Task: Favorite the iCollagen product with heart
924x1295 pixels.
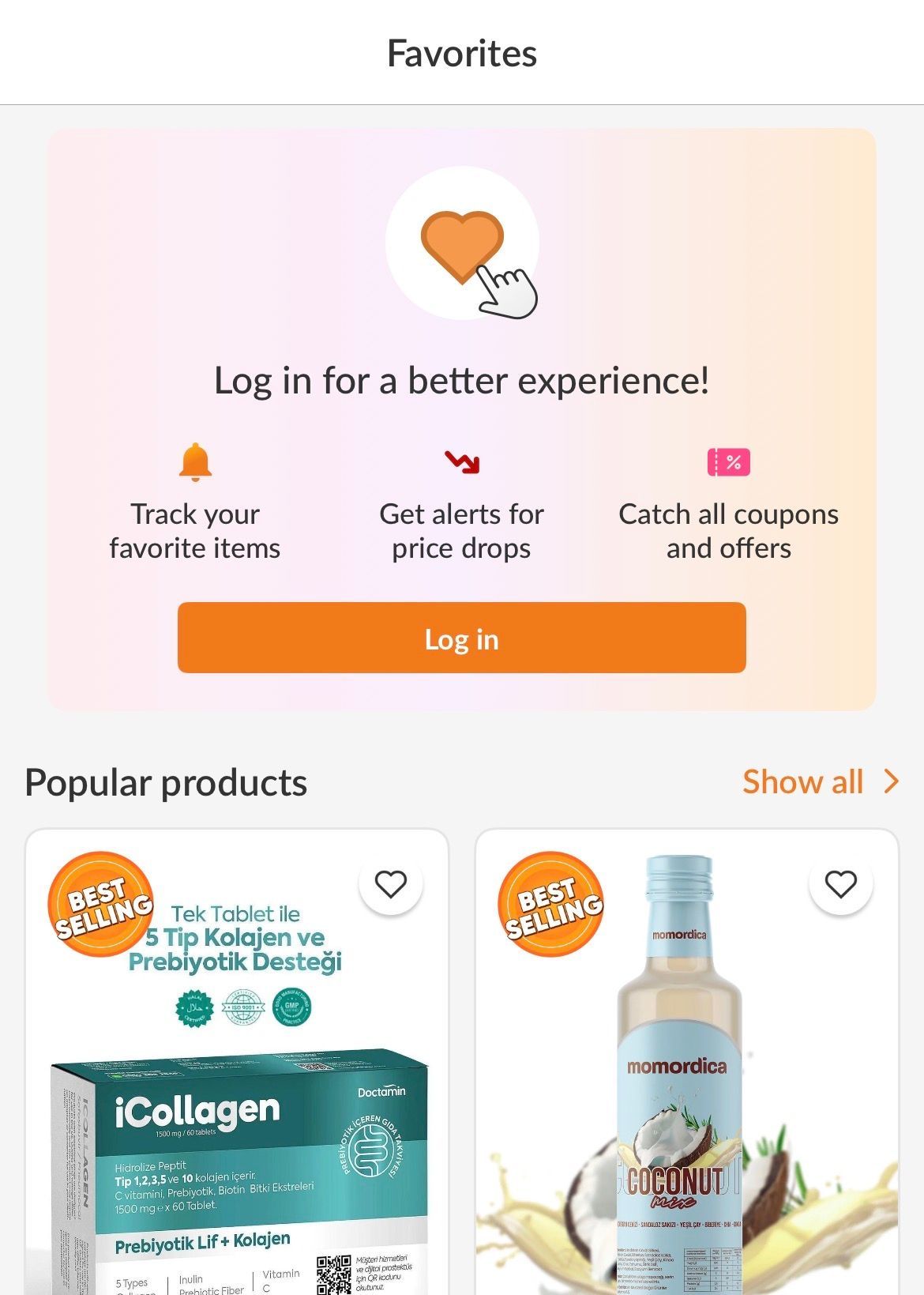Action: coord(390,884)
